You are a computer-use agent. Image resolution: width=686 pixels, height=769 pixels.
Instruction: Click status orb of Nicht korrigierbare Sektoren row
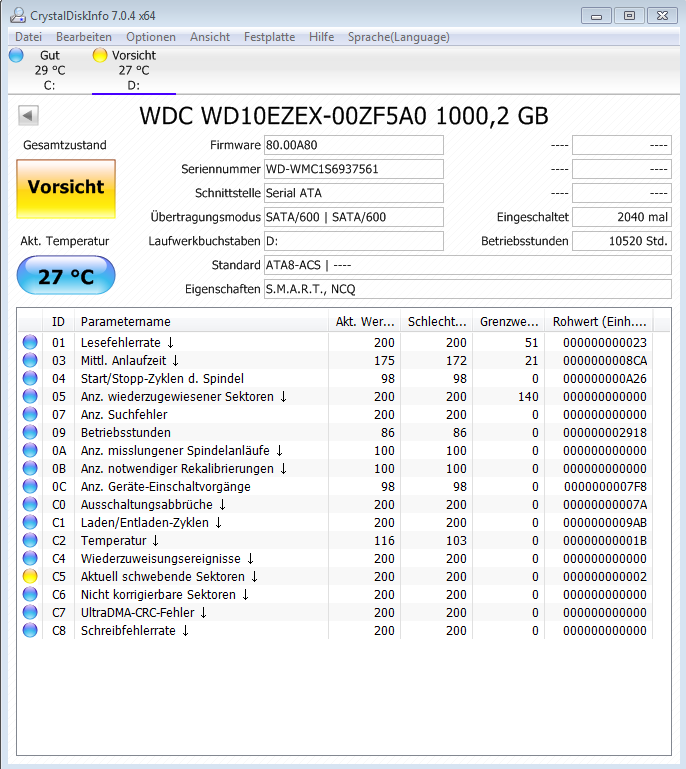pyautogui.click(x=30, y=594)
